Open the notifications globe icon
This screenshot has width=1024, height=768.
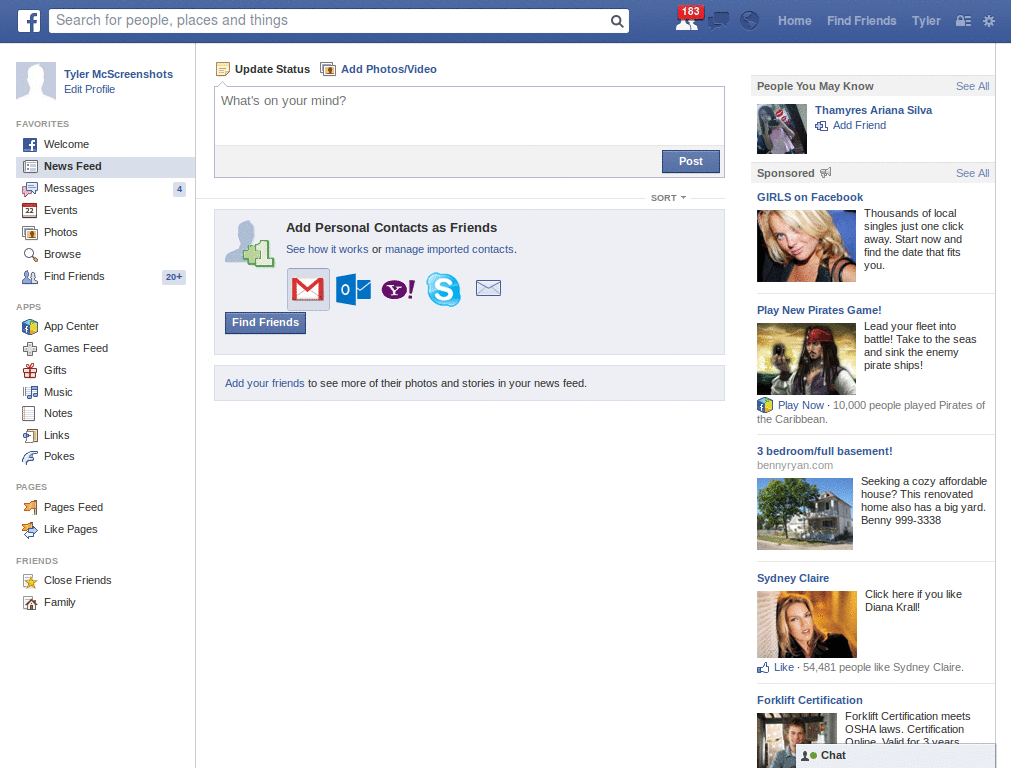(749, 21)
